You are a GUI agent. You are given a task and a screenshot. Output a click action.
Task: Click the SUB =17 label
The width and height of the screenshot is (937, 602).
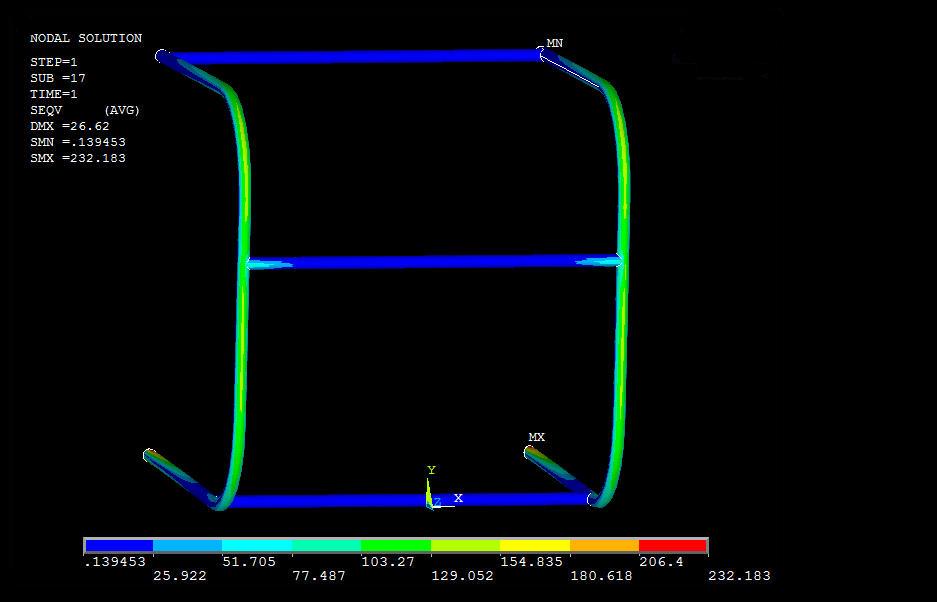(58, 78)
